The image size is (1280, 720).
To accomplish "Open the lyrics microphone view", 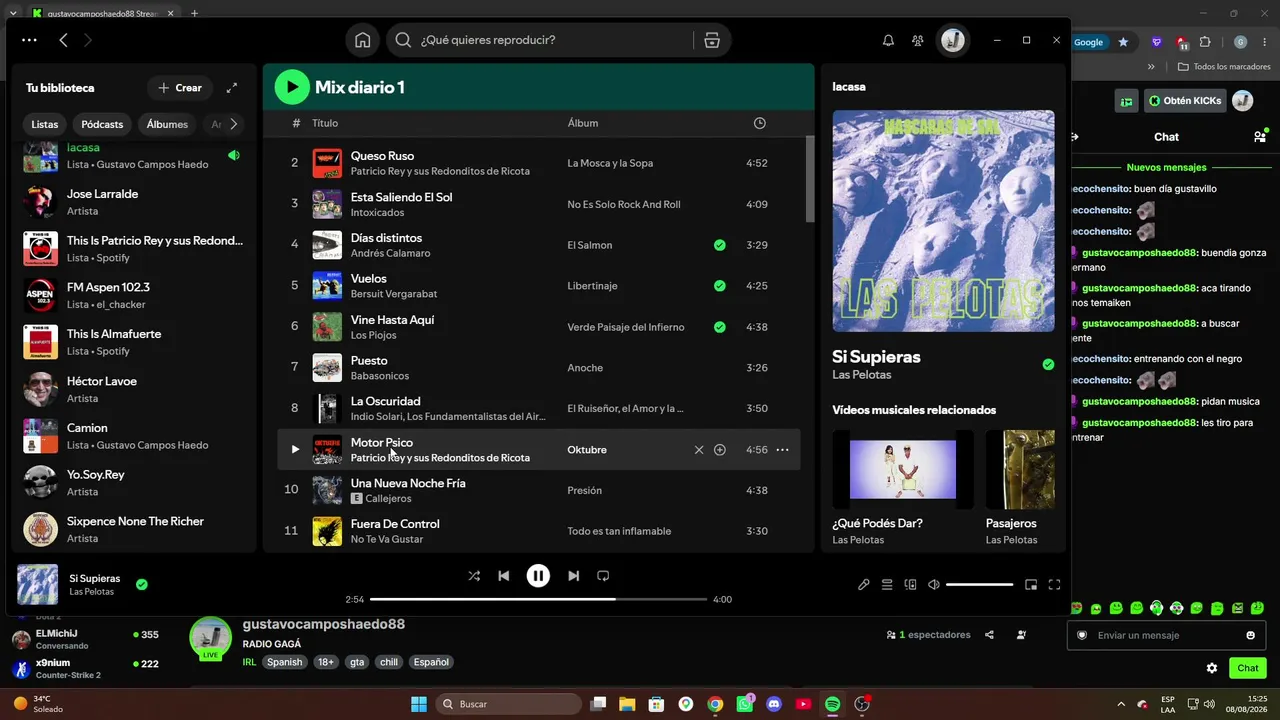I will (x=864, y=585).
